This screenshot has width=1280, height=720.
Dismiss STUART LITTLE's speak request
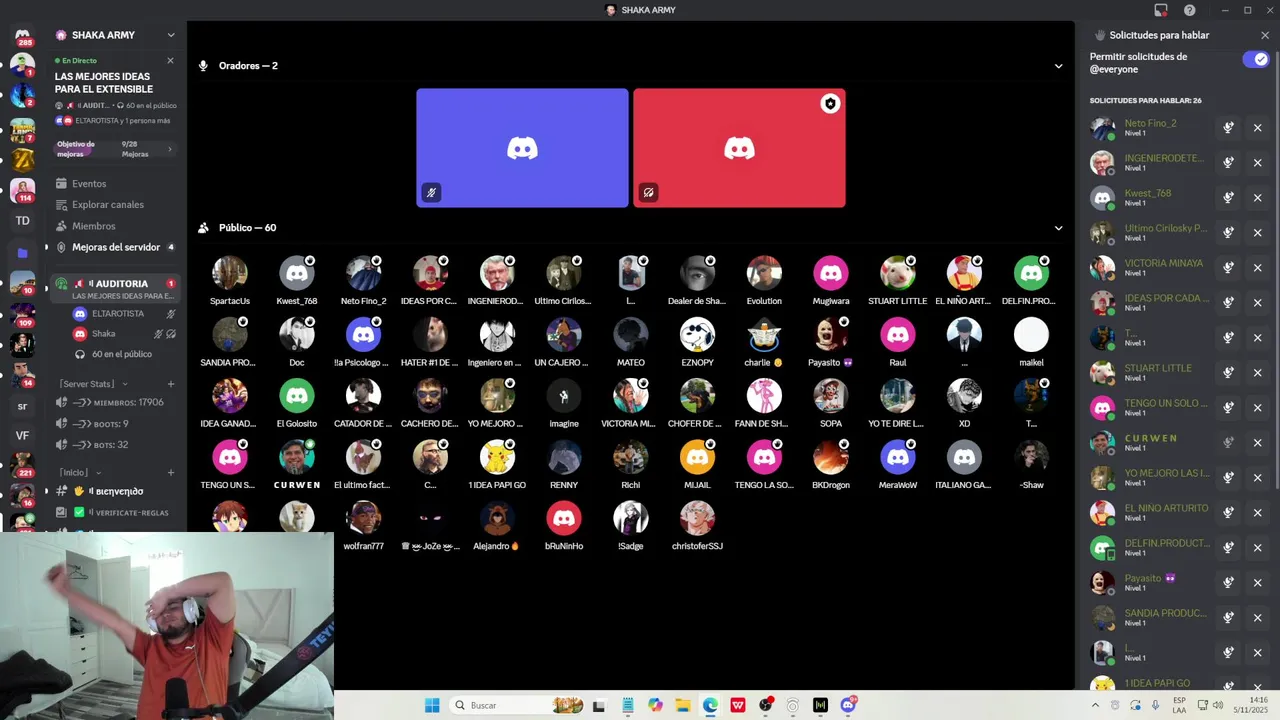pos(1258,373)
